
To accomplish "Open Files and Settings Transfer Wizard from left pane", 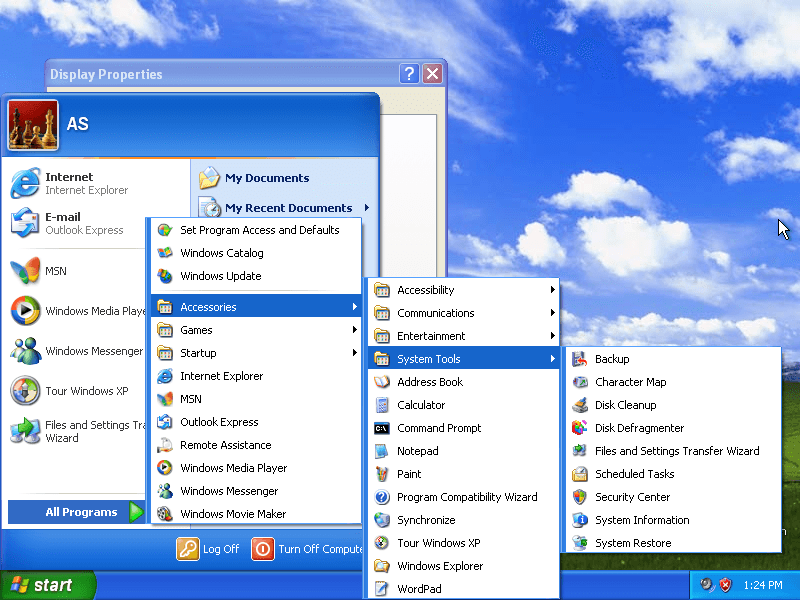I will [x=77, y=431].
